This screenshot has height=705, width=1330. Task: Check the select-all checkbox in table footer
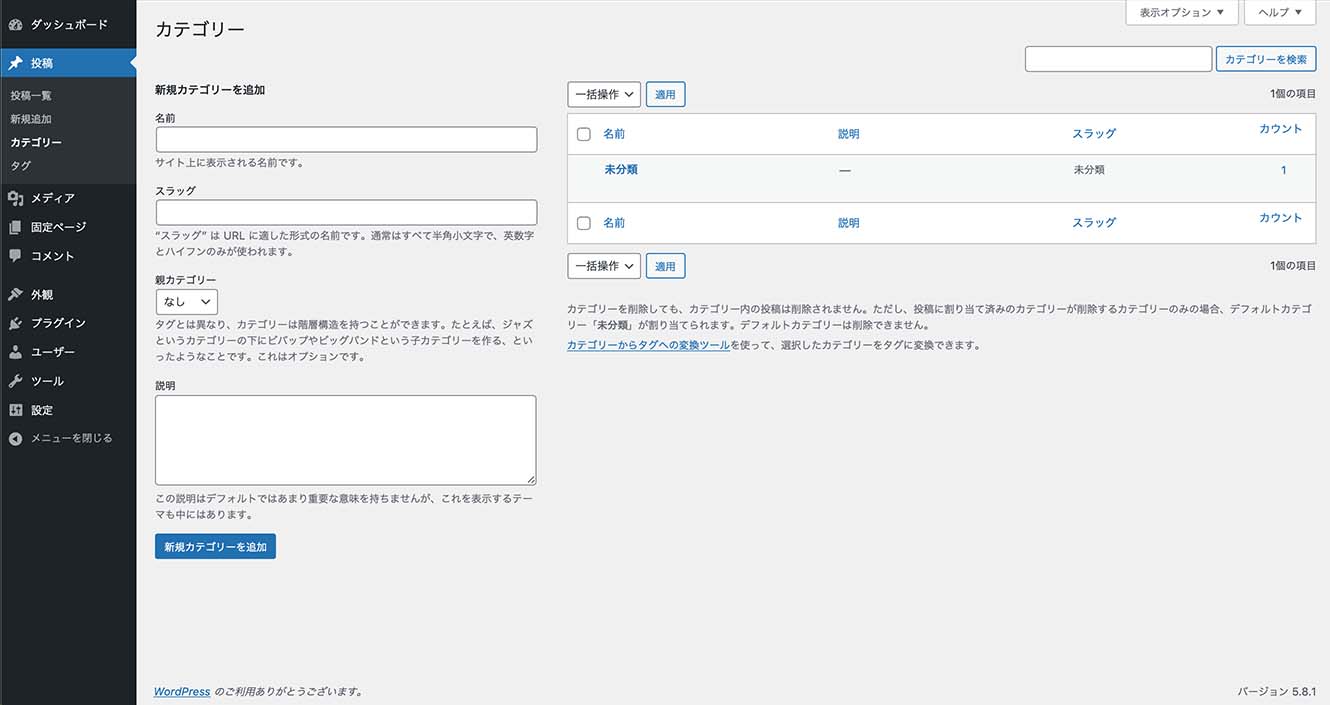[x=584, y=223]
